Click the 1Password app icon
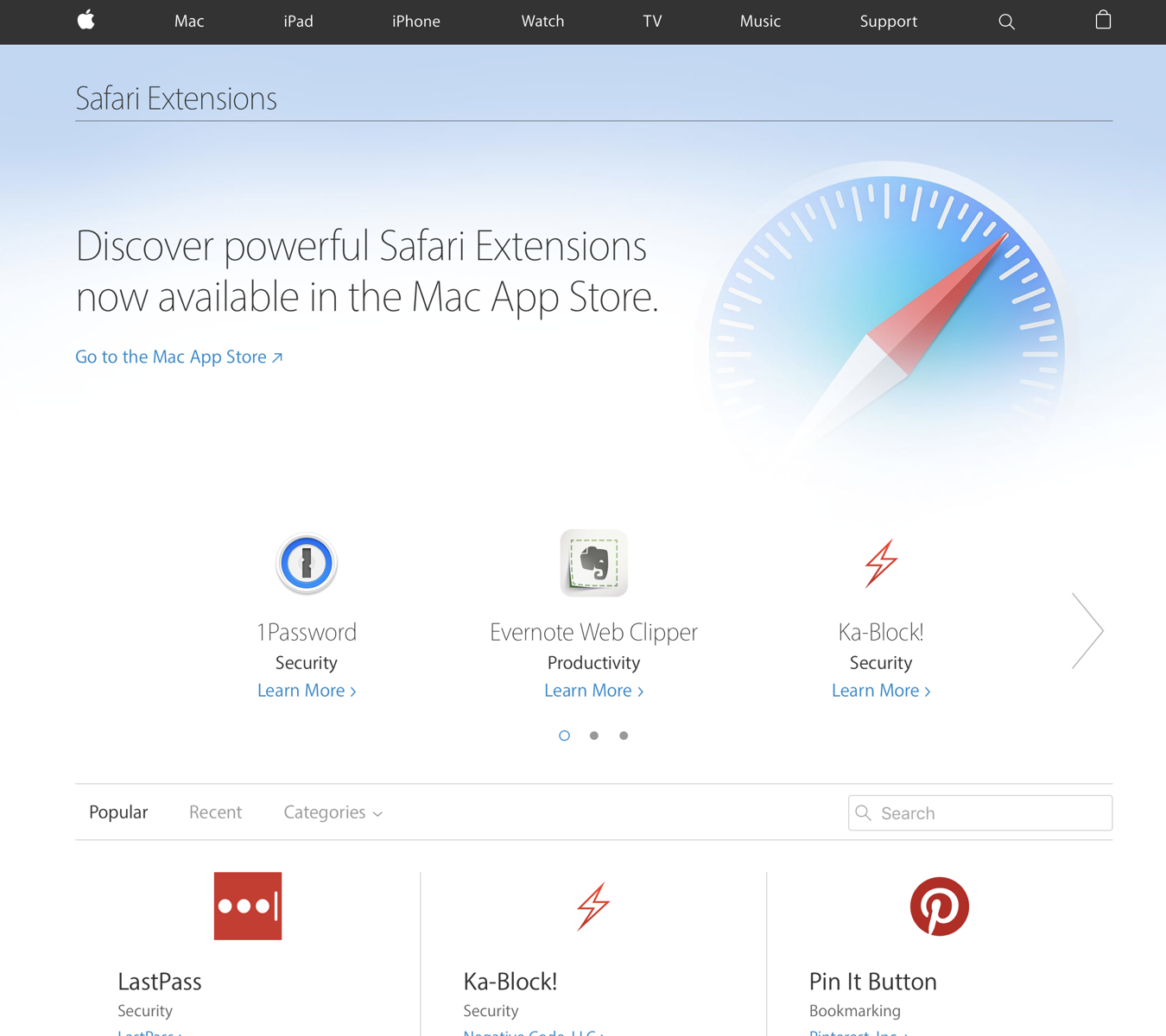The height and width of the screenshot is (1036, 1166). tap(307, 564)
